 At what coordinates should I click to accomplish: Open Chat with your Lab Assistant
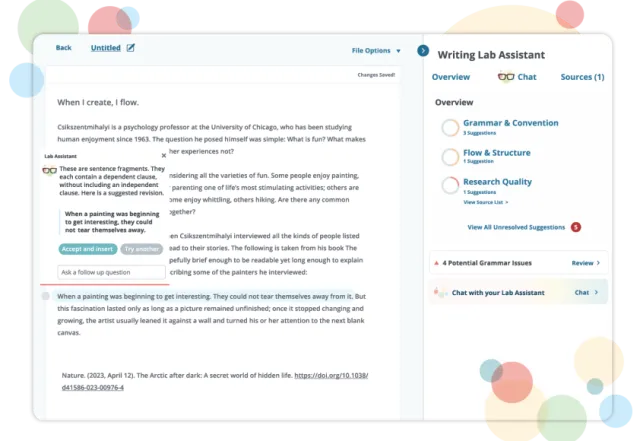click(587, 292)
